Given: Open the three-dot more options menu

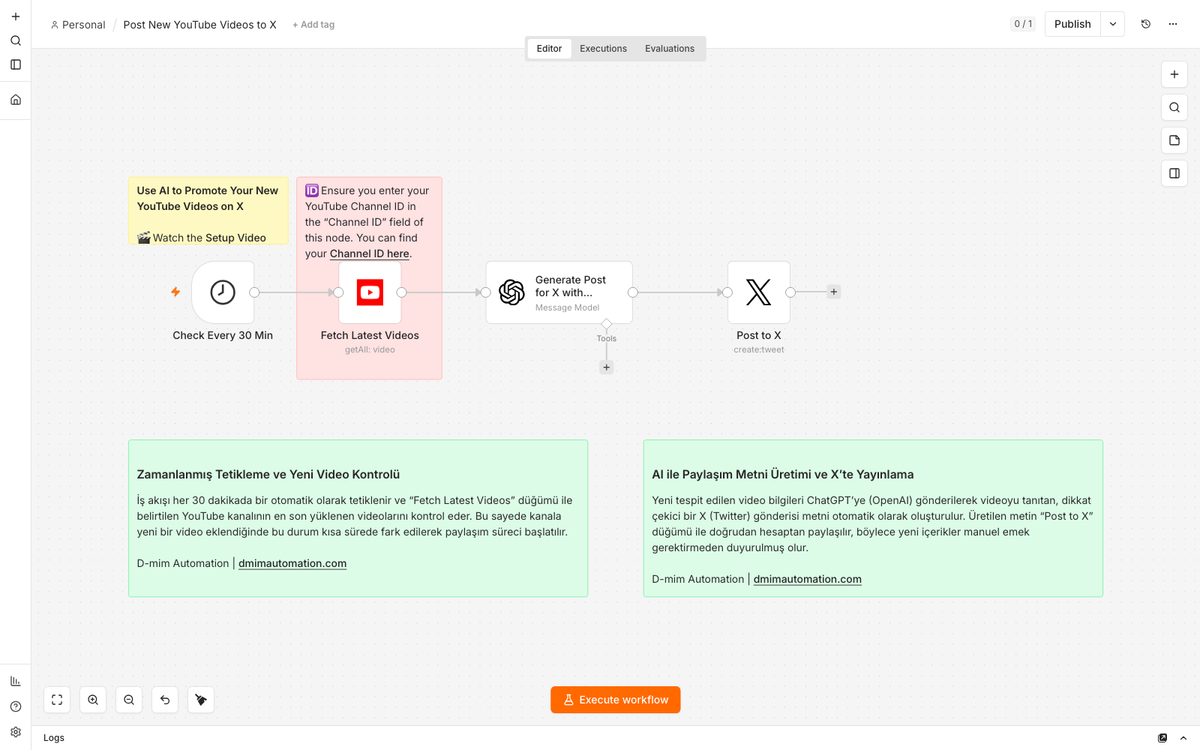Looking at the screenshot, I should pos(1172,24).
